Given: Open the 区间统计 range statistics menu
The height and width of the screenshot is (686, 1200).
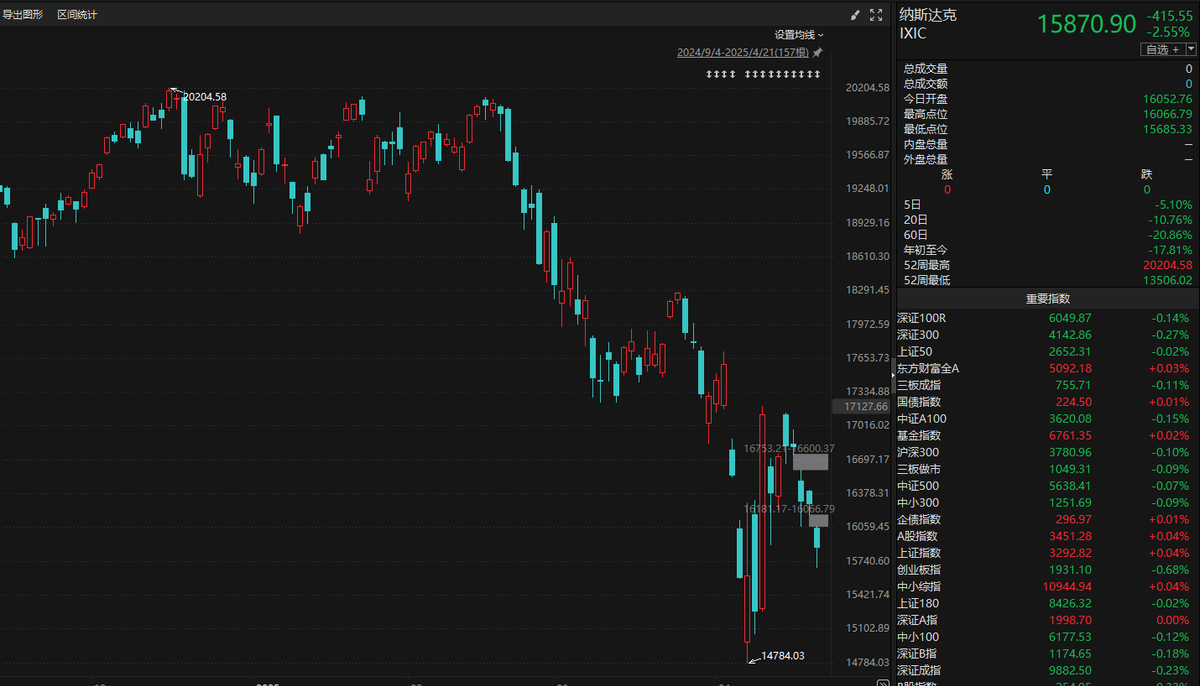Looking at the screenshot, I should 77,15.
